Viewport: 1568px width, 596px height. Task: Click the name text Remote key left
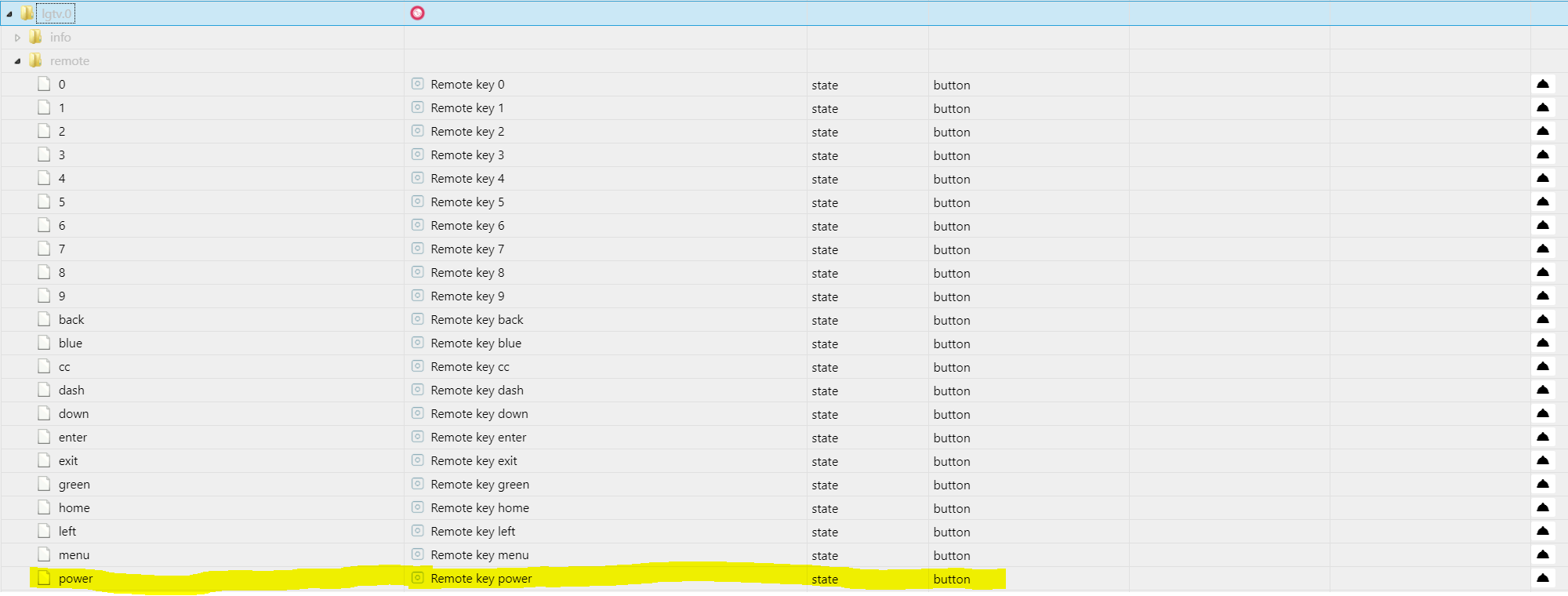click(x=473, y=532)
